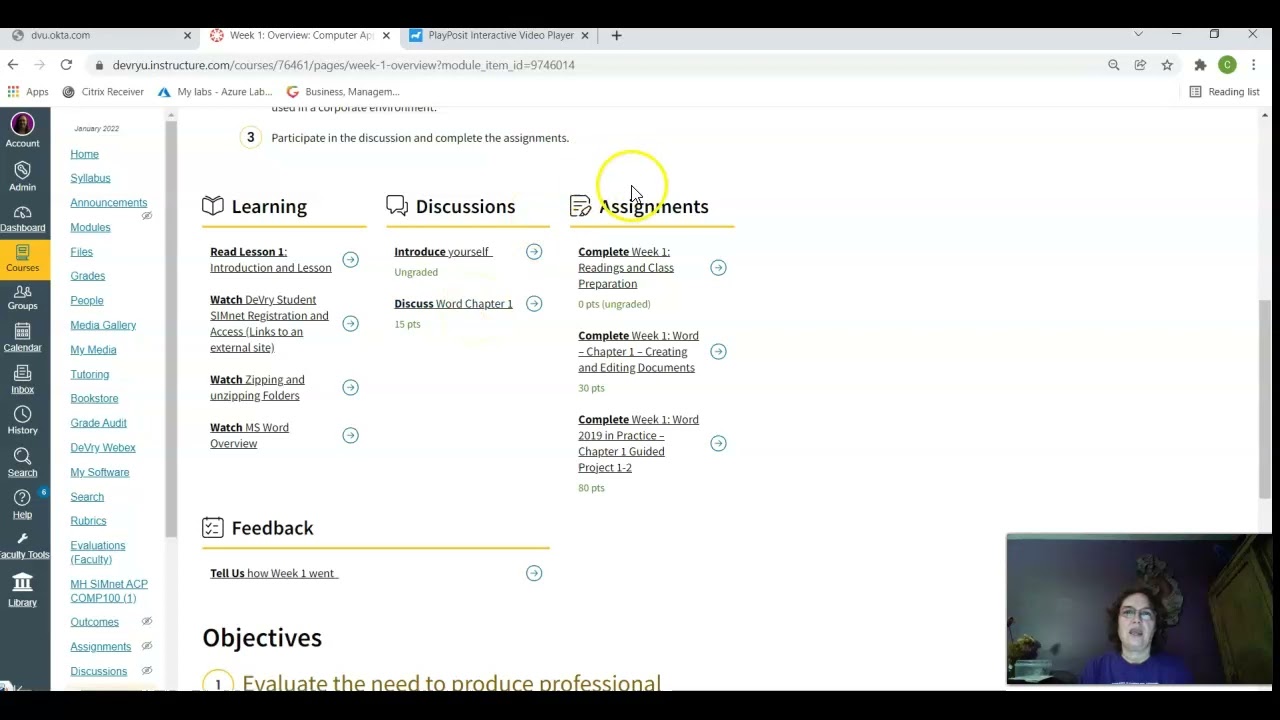Click the browser address bar URL
This screenshot has height=720, width=1280.
343,65
